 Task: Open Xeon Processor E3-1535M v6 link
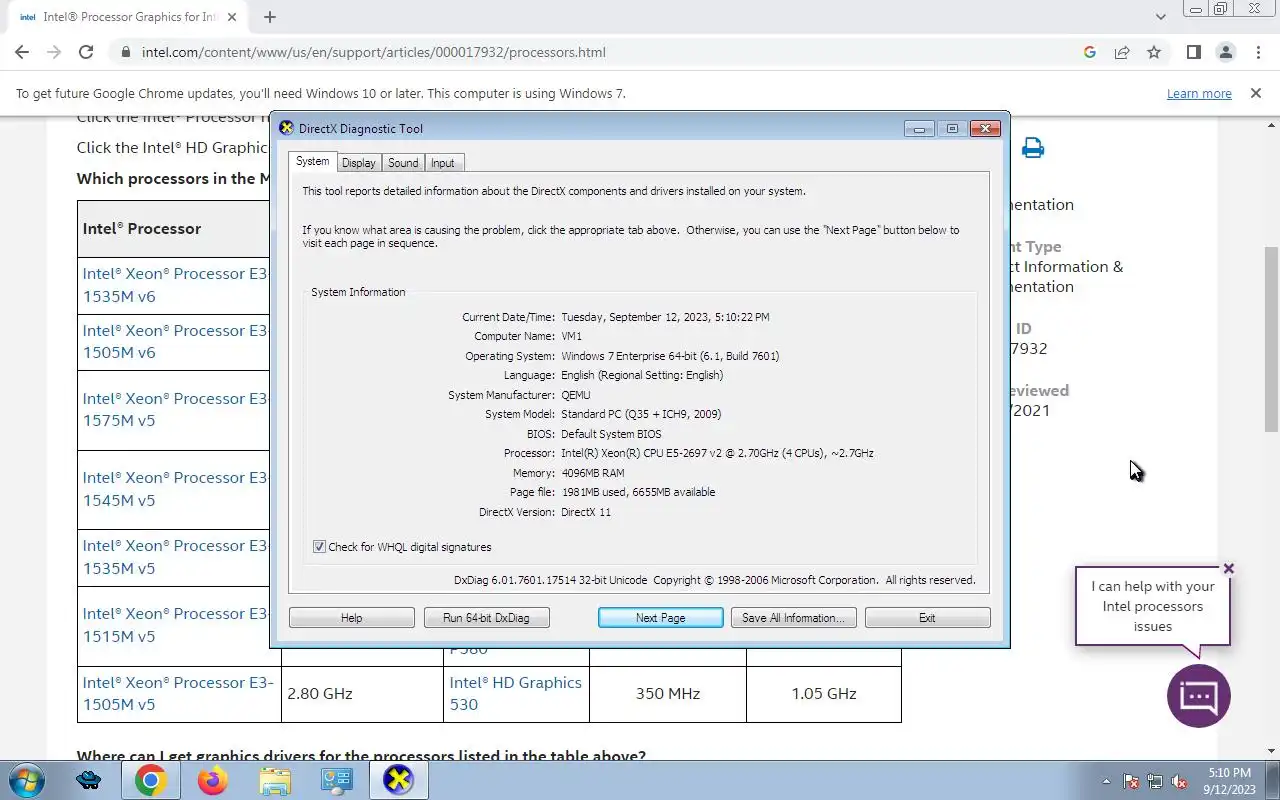click(176, 285)
